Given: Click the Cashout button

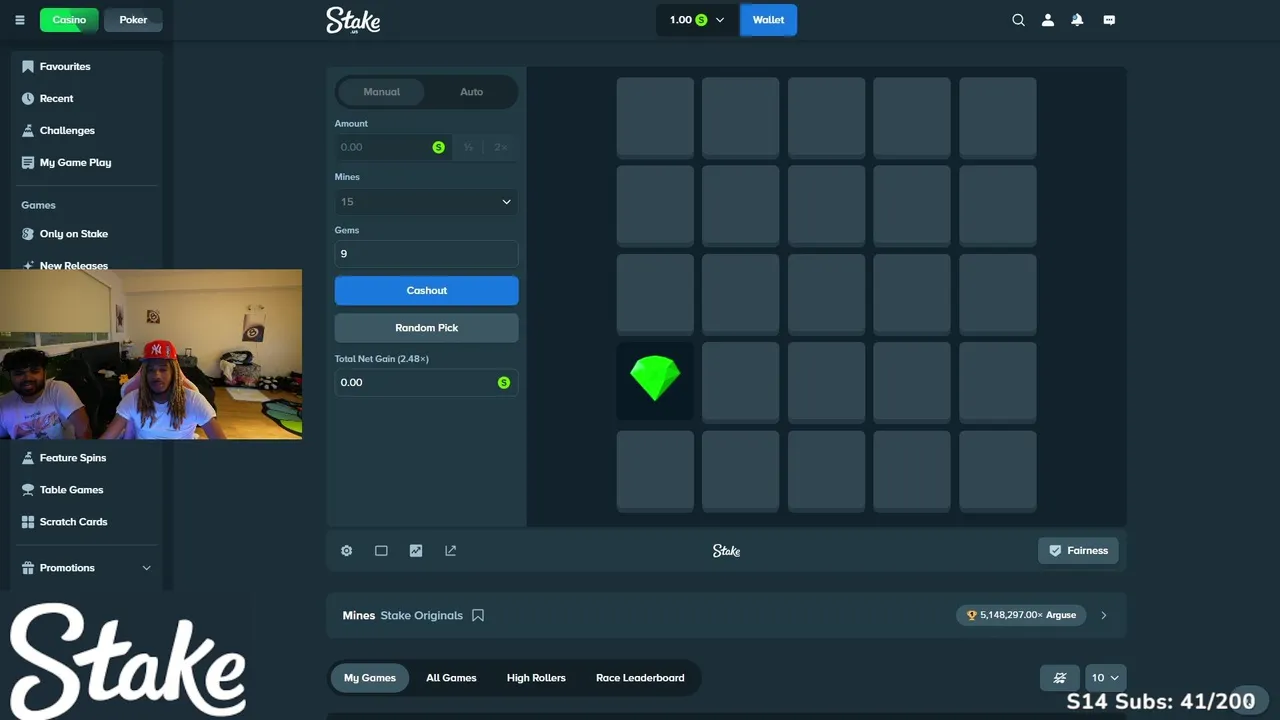Looking at the screenshot, I should [426, 291].
